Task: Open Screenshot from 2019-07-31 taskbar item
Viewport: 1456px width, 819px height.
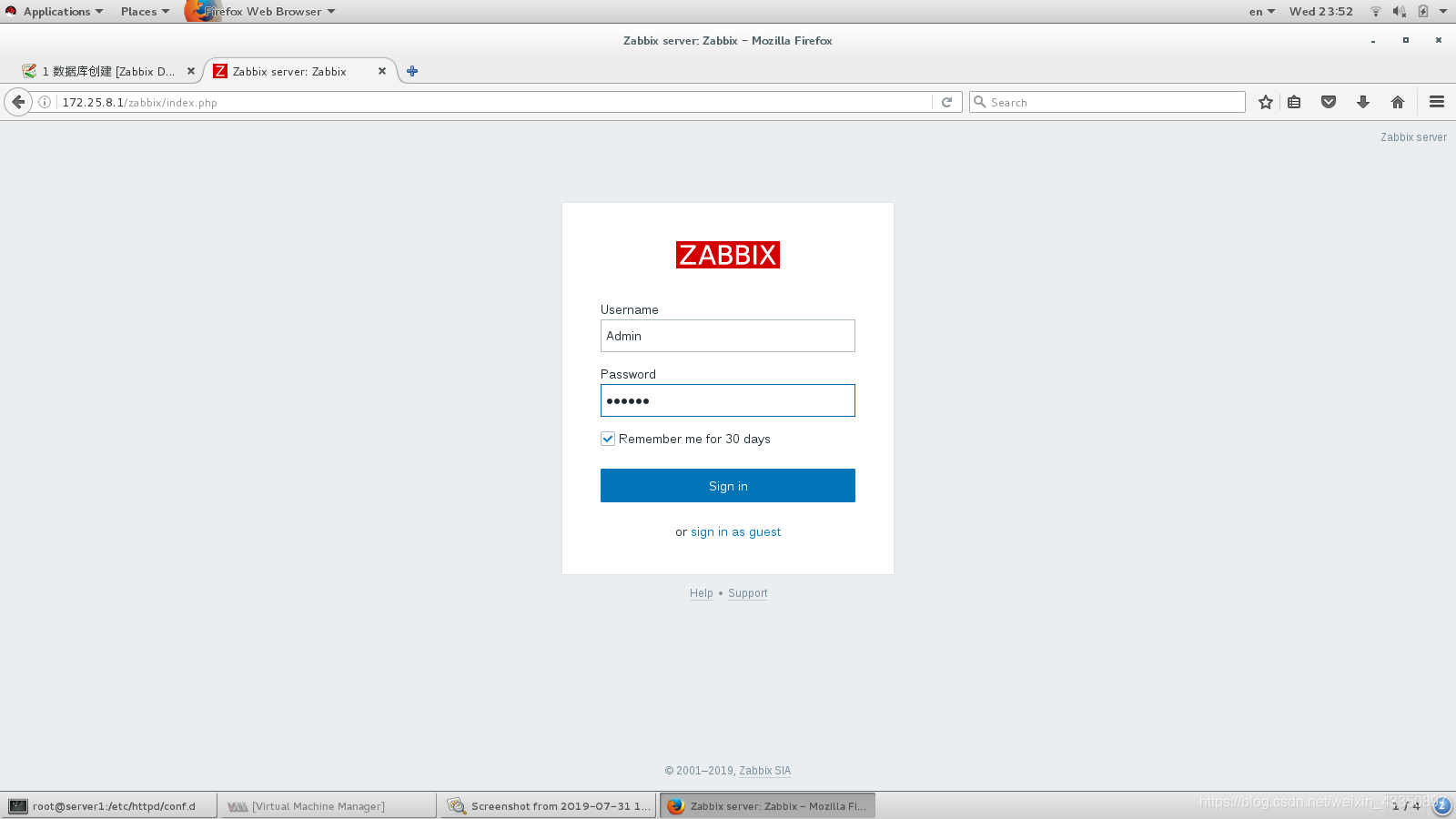Action: [x=548, y=806]
